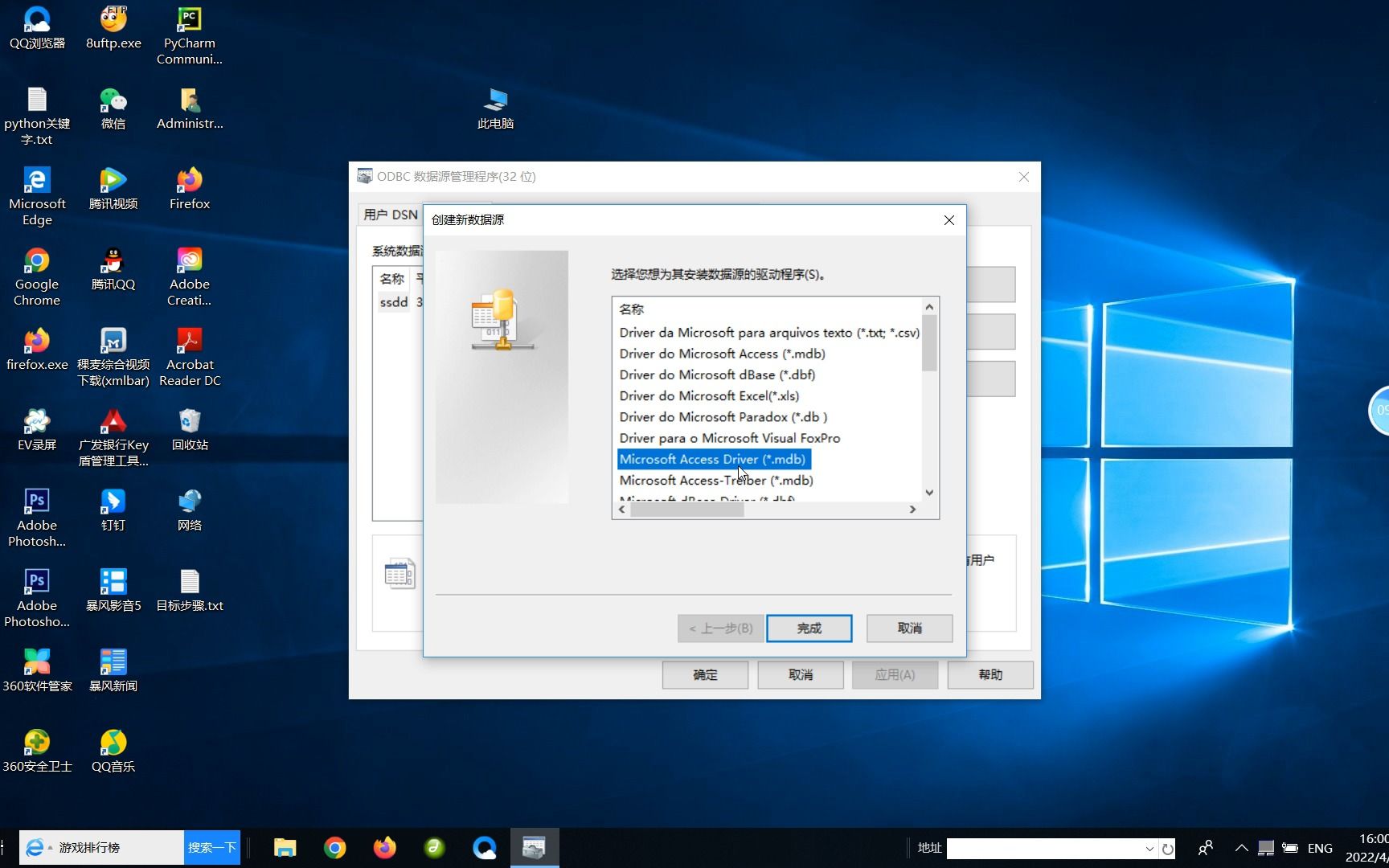Click 确定 button in ODBC administrator window
Image resolution: width=1389 pixels, height=868 pixels.
(x=705, y=674)
